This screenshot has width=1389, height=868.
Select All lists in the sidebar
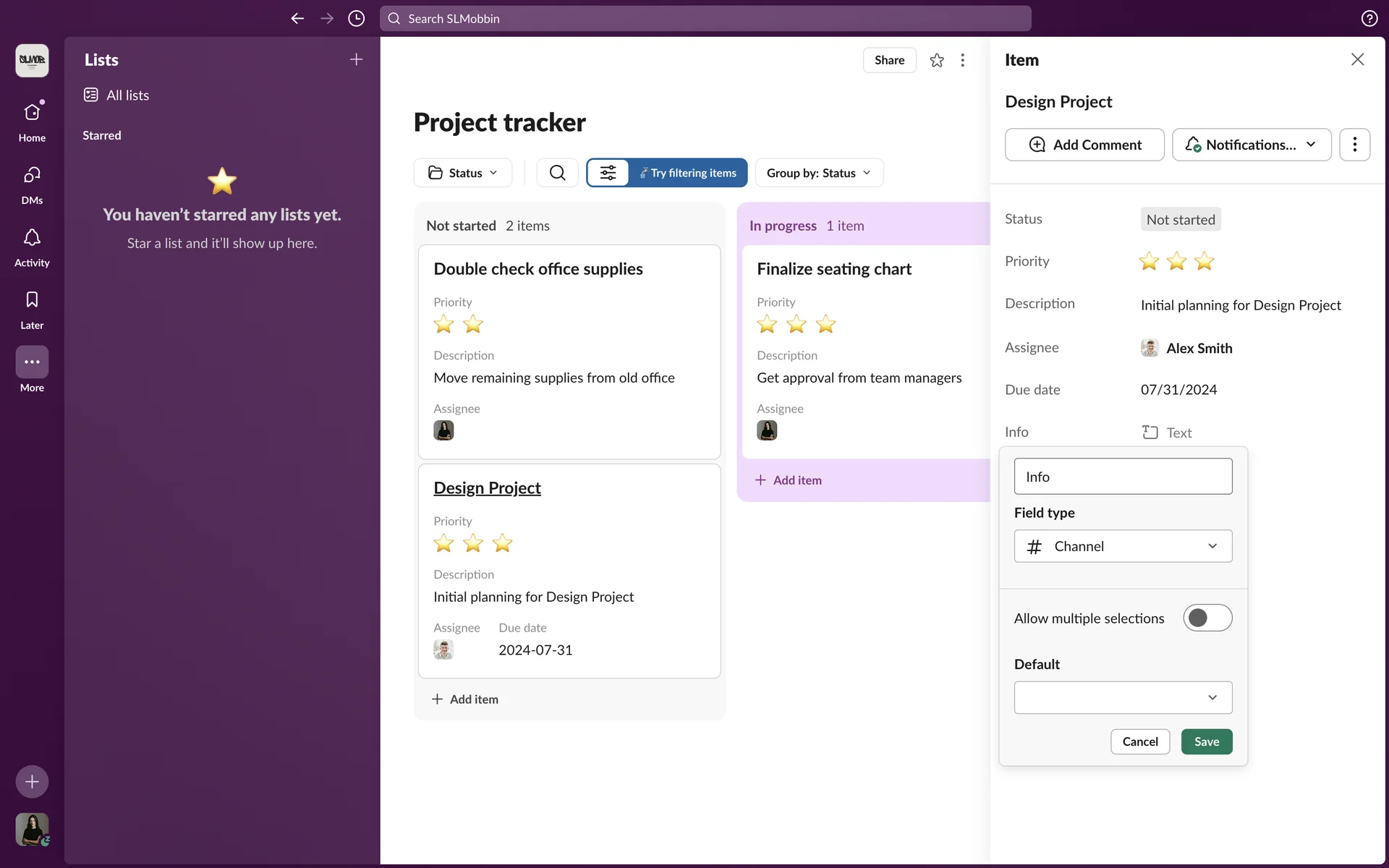click(127, 95)
